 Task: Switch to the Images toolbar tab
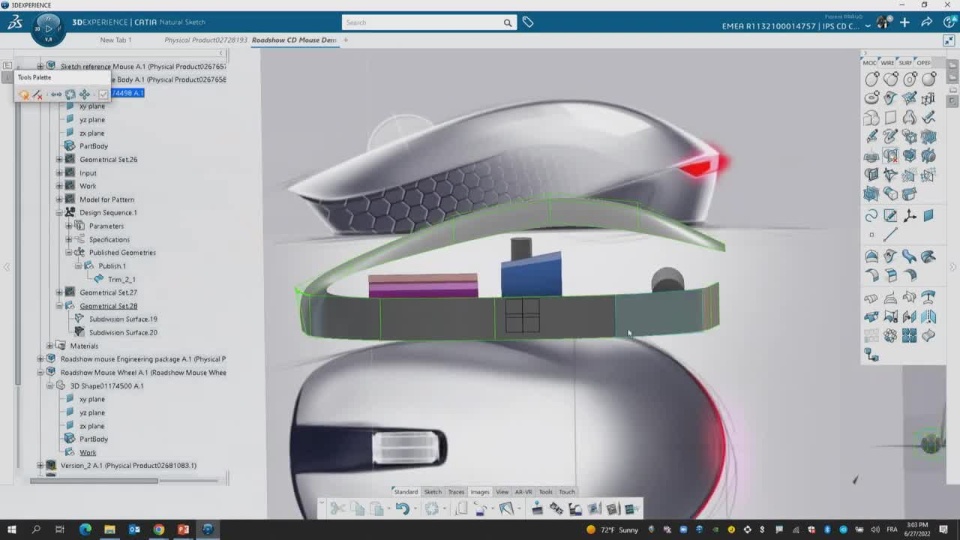click(x=480, y=492)
